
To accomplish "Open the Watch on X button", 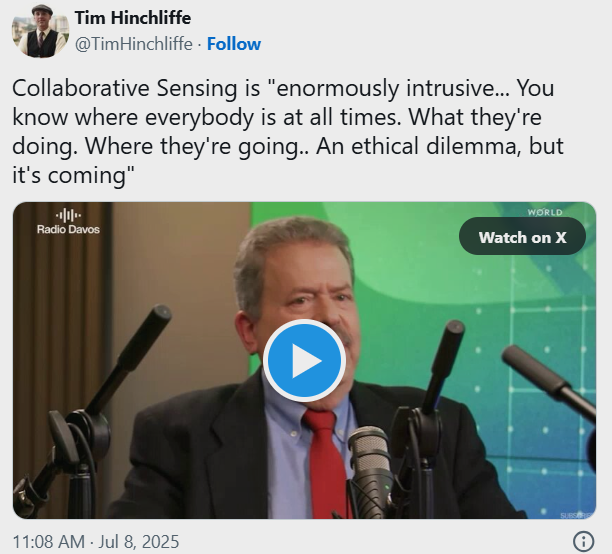I will tap(522, 237).
